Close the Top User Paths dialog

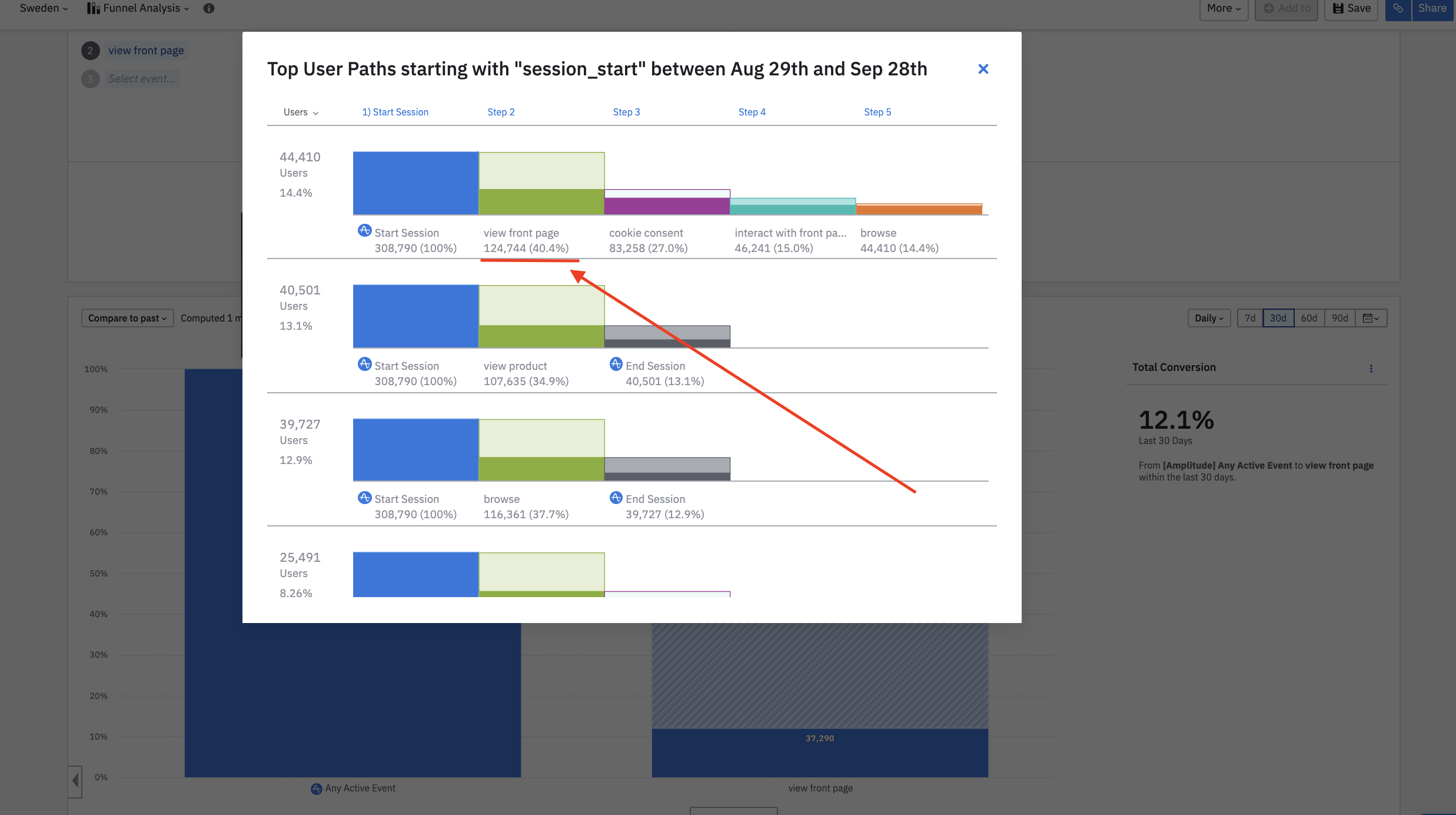(983, 69)
